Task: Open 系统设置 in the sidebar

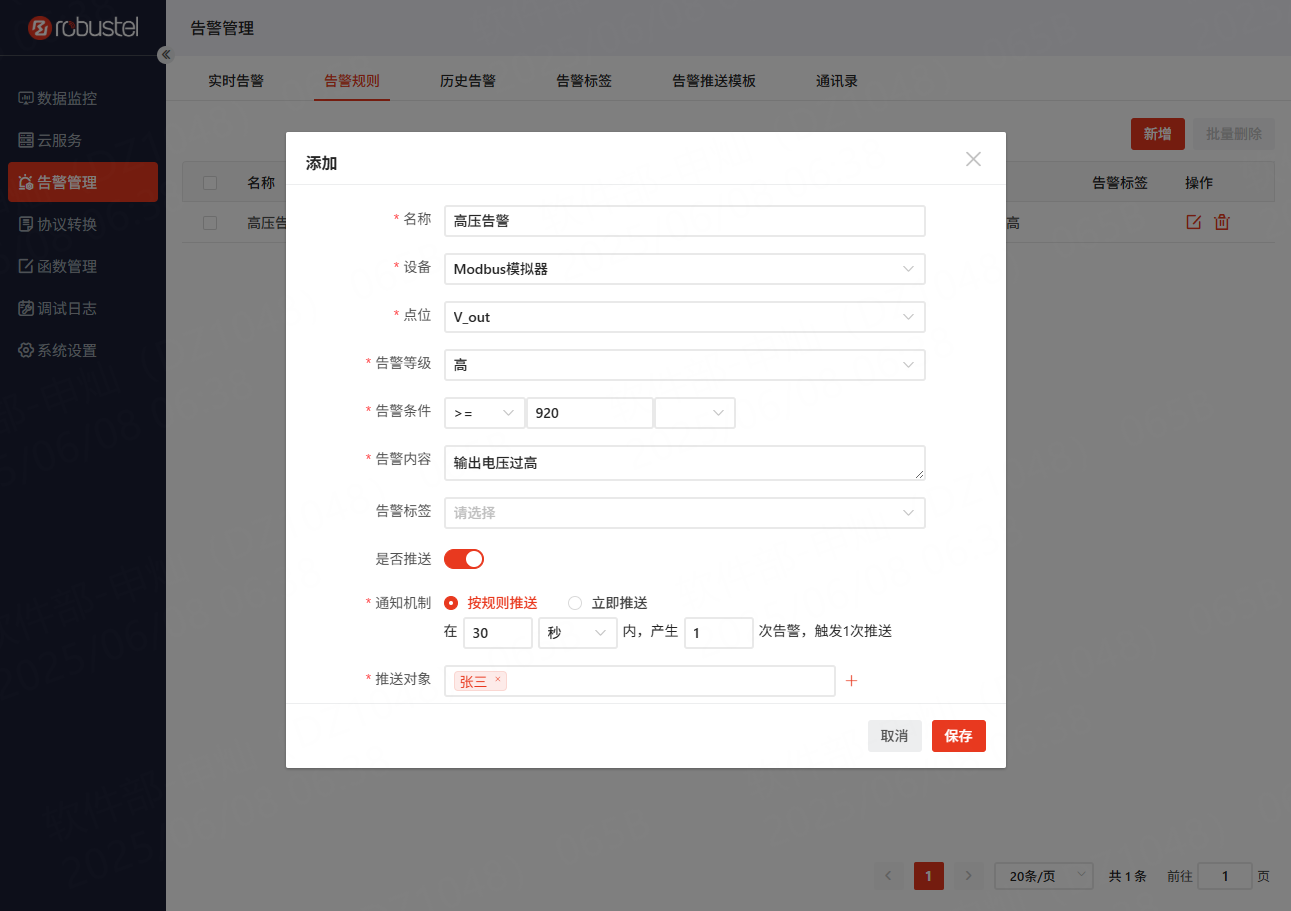Action: tap(67, 351)
